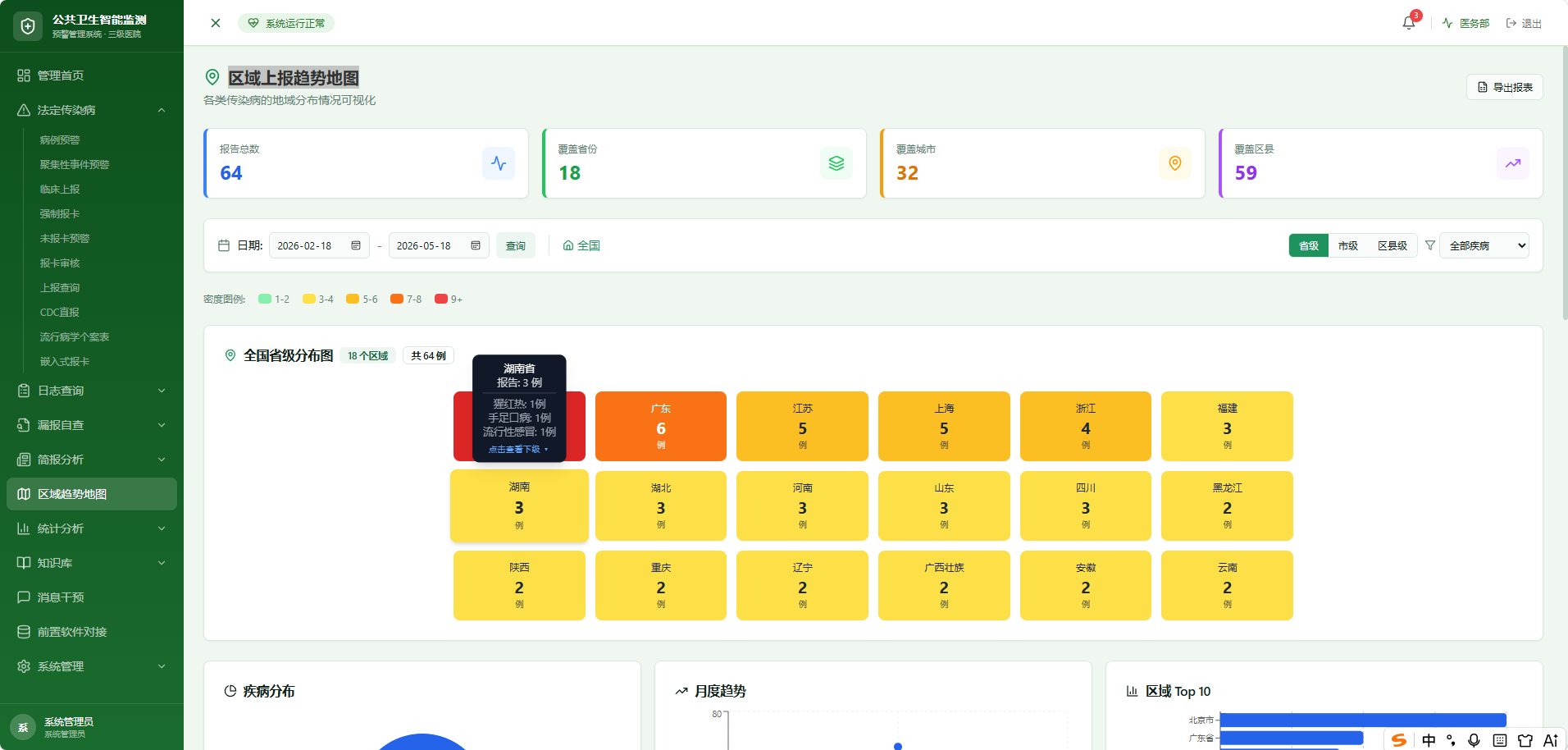This screenshot has height=750, width=1568.
Task: Expand the 知识库 sidebar section
Action: tap(92, 563)
